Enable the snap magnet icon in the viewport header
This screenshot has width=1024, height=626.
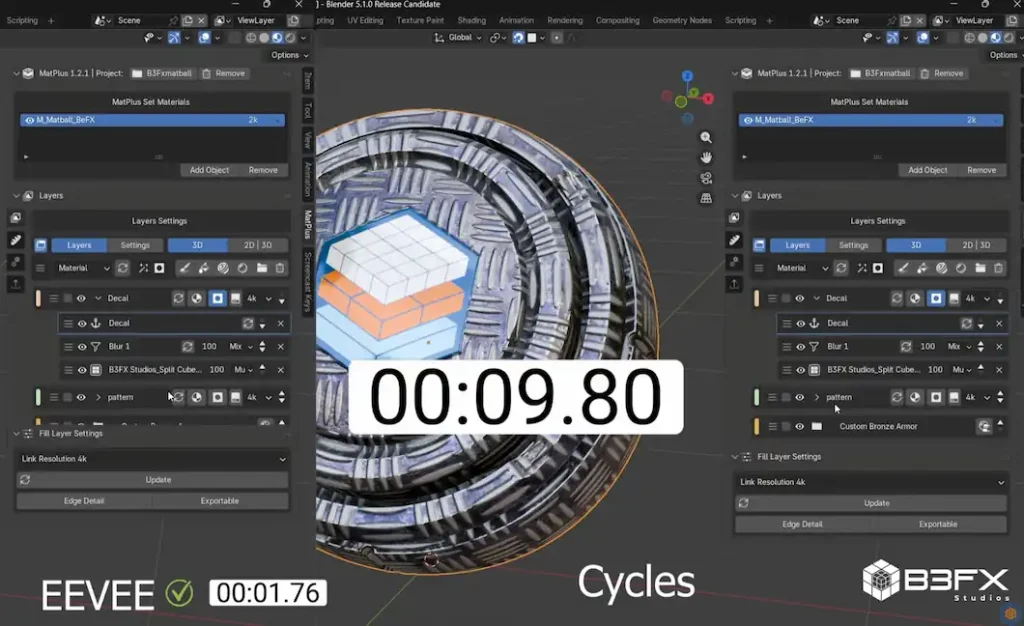point(518,37)
